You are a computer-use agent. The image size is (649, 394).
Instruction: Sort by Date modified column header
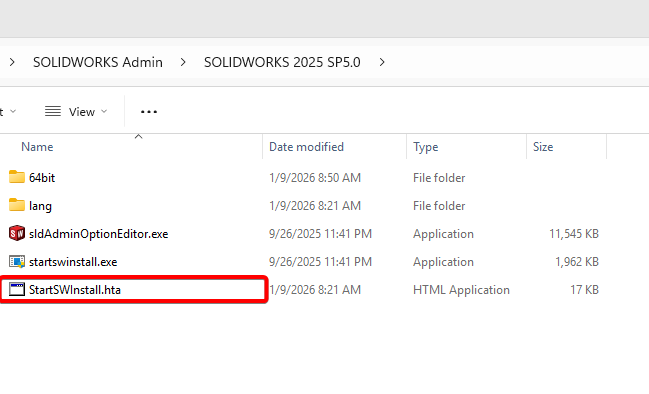pyautogui.click(x=306, y=147)
